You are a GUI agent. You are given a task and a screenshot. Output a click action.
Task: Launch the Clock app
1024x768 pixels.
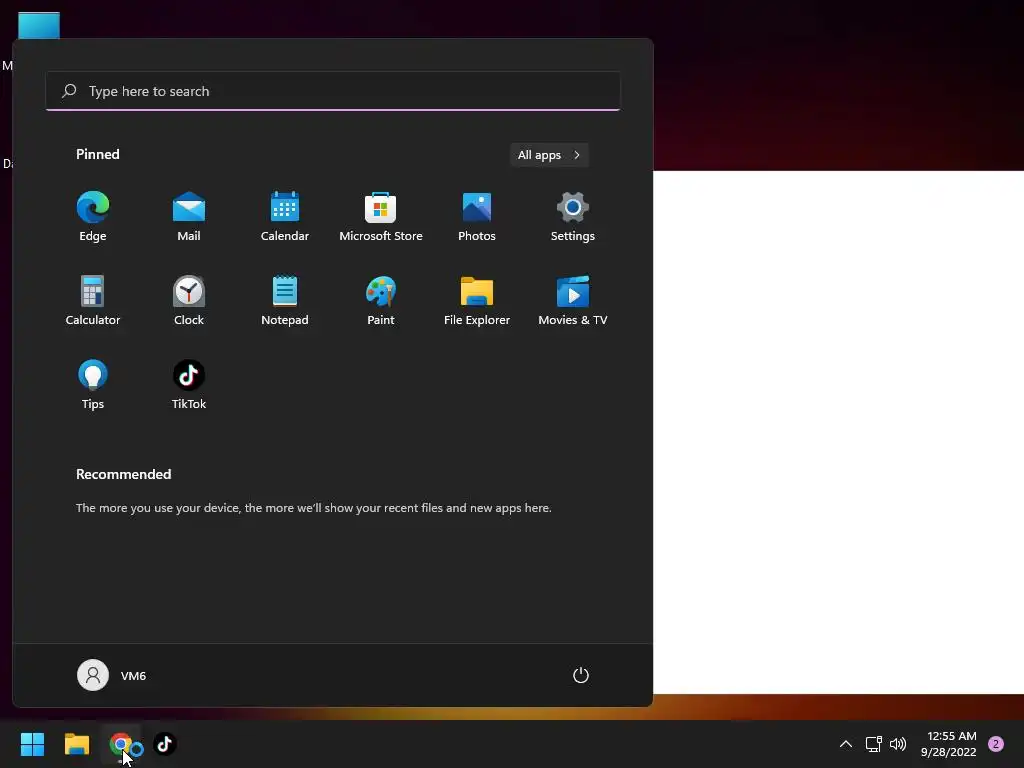pos(189,300)
